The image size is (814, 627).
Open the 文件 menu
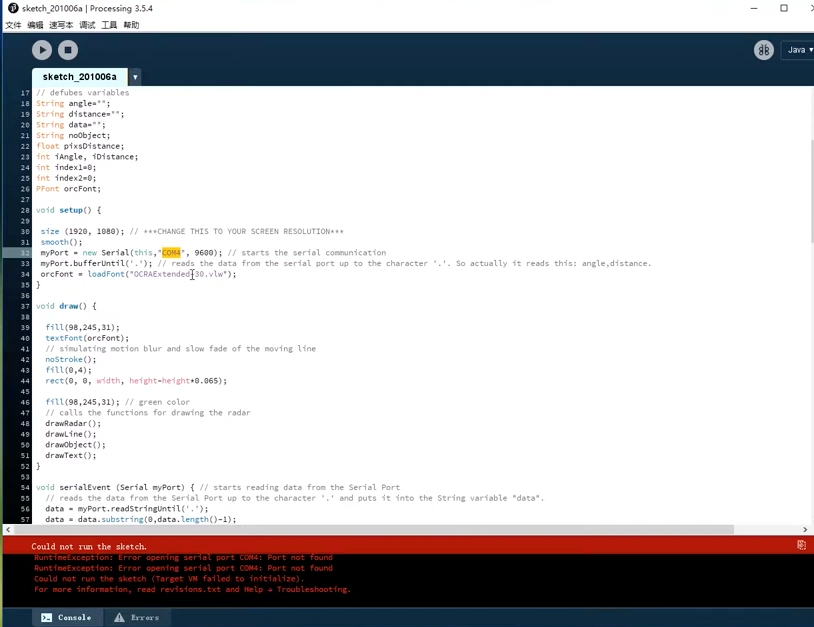13,25
